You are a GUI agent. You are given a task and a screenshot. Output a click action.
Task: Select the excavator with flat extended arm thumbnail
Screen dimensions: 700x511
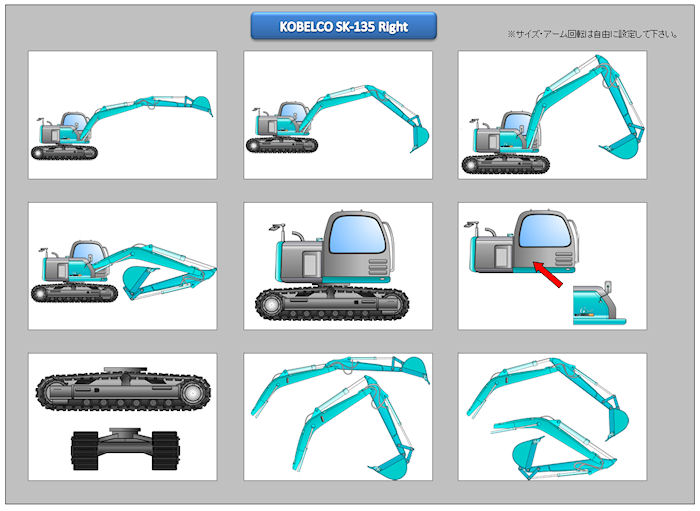coord(122,115)
